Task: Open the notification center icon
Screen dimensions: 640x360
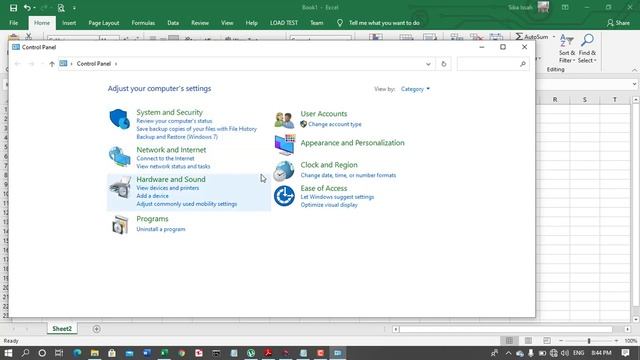Action: tap(625, 353)
